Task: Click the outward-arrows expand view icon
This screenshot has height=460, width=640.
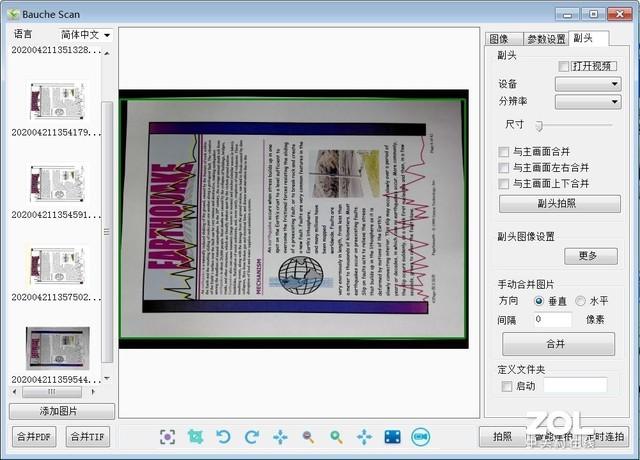Action: pos(364,437)
